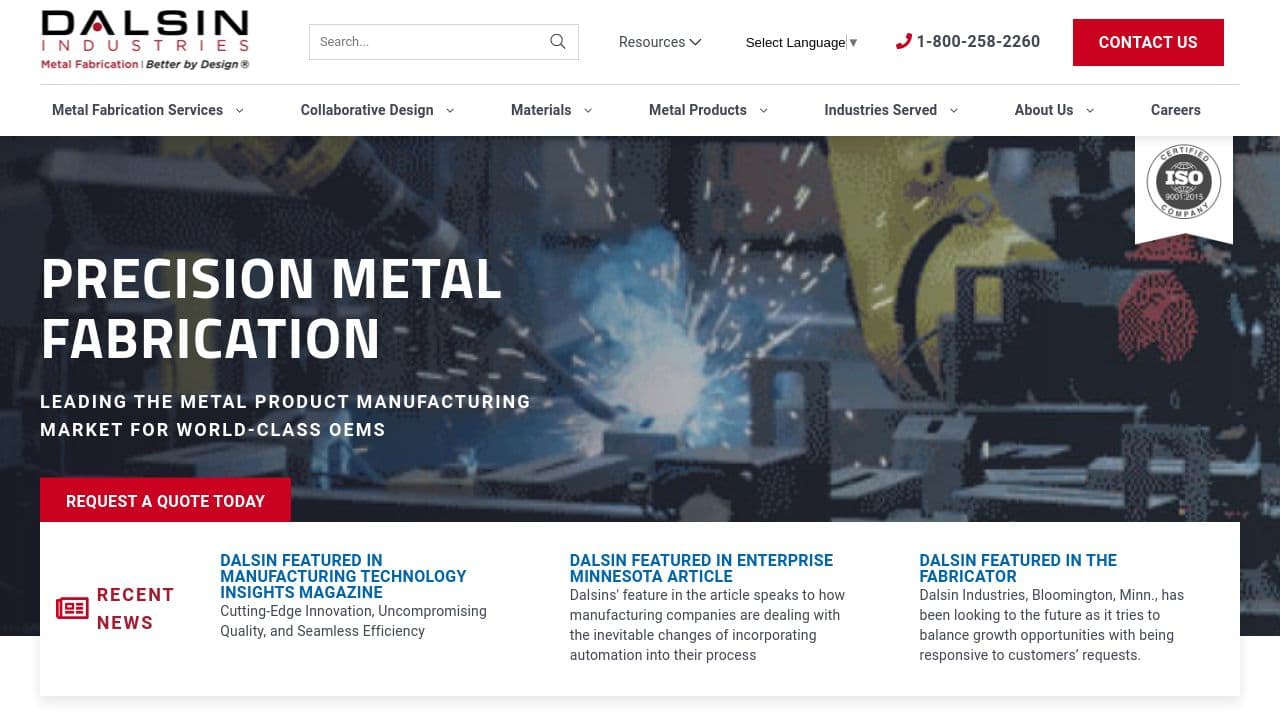Click the Recent News newspaper icon
Screen dimensions: 1280x720
[72, 608]
